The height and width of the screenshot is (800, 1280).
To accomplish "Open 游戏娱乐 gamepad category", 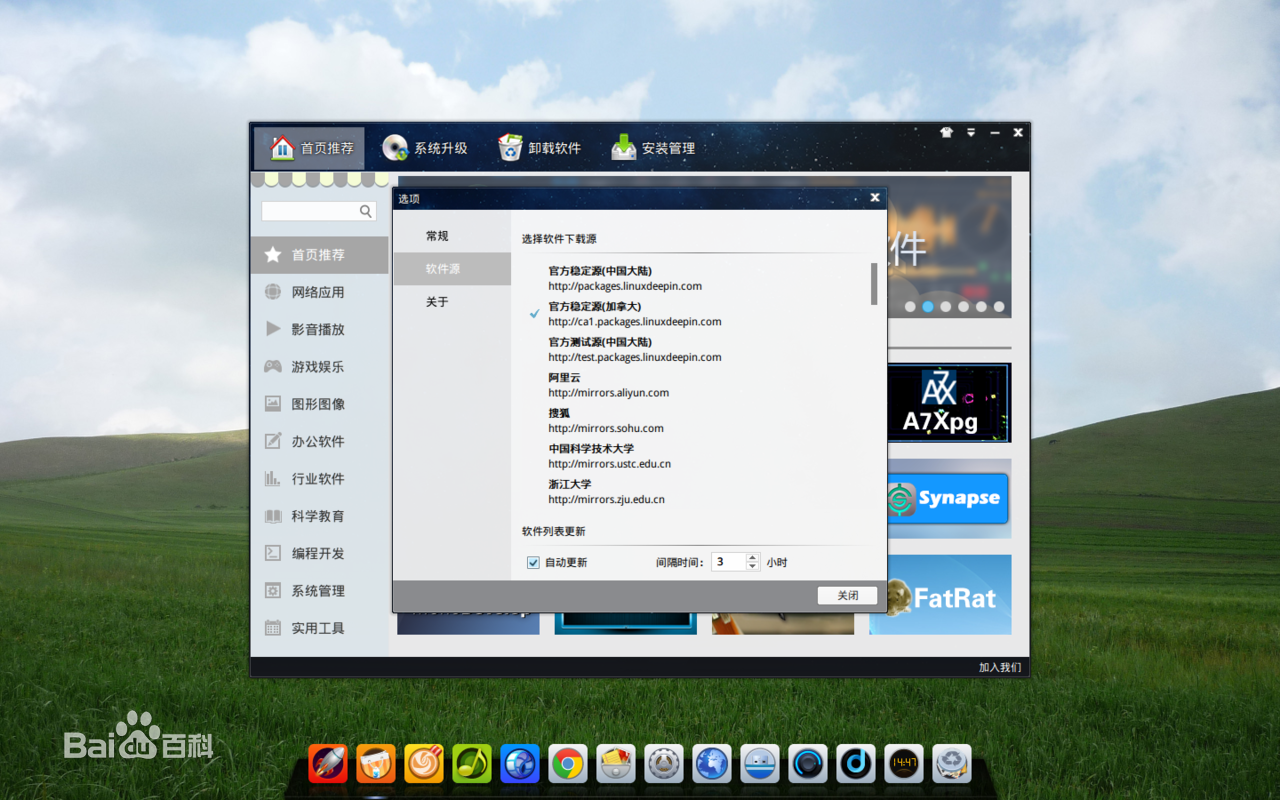I will point(319,367).
